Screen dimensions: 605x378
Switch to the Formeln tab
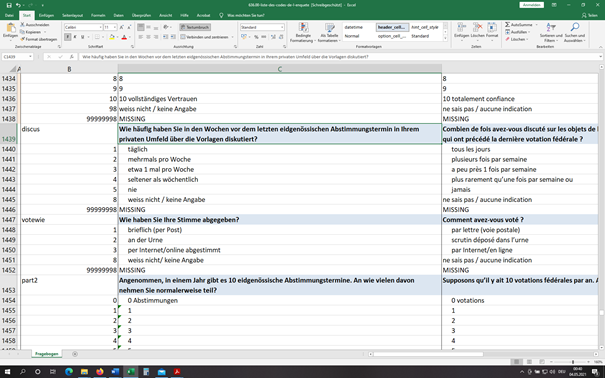(x=98, y=15)
